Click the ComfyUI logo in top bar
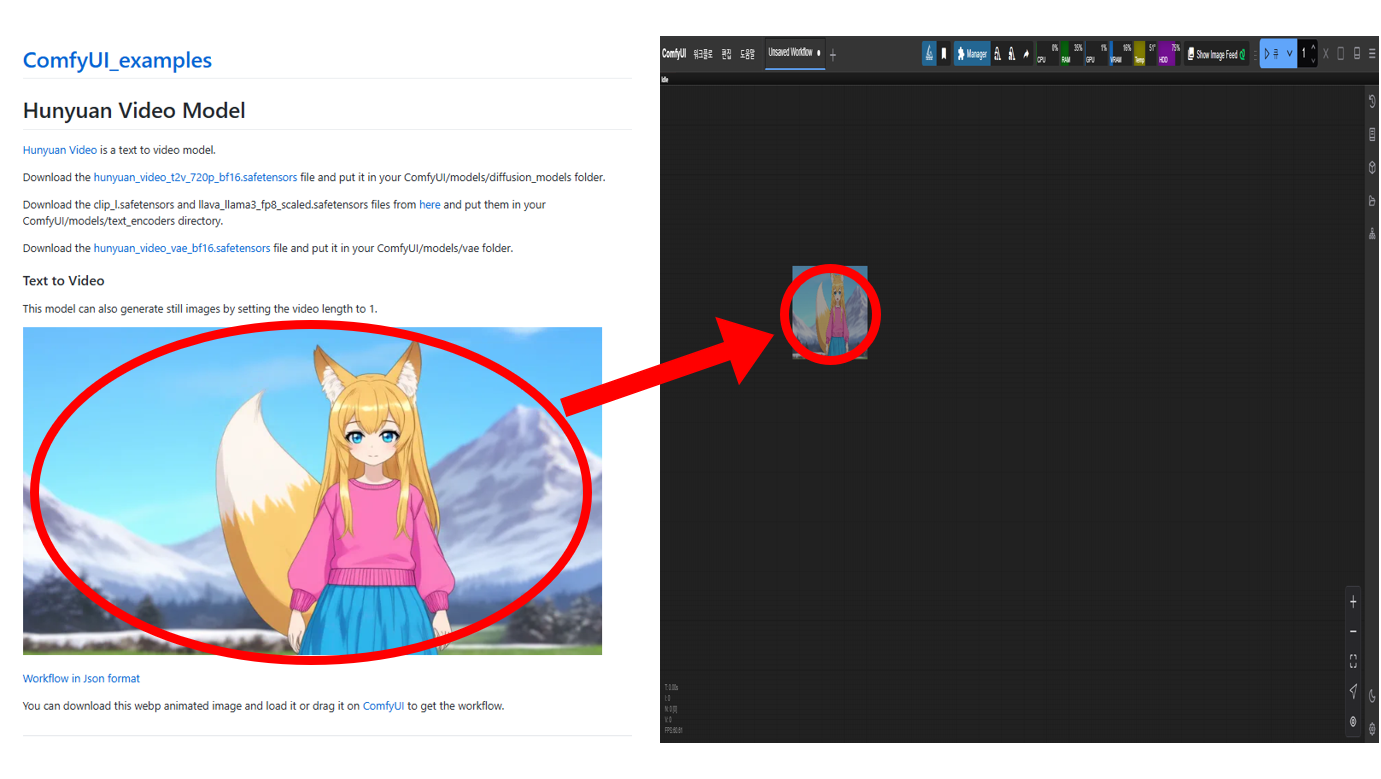1381x779 pixels. coord(674,54)
